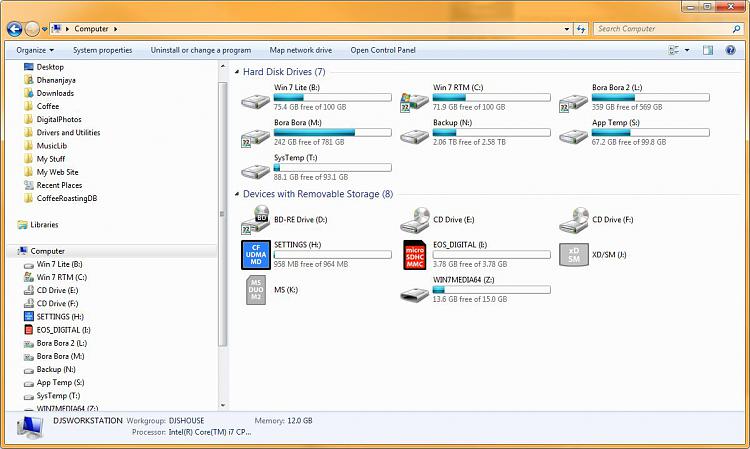Select SysTemp (T:) in navigation tree
The image size is (750, 449).
[x=58, y=395]
